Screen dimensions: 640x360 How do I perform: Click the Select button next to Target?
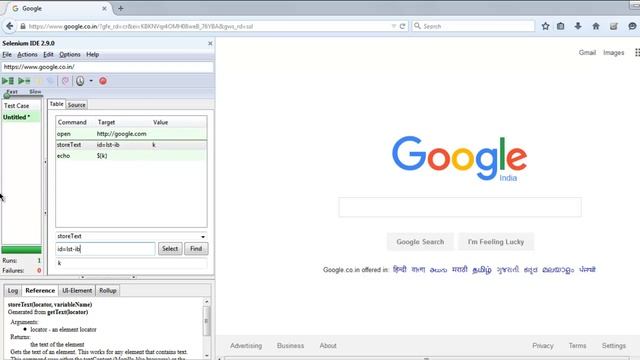pos(170,249)
